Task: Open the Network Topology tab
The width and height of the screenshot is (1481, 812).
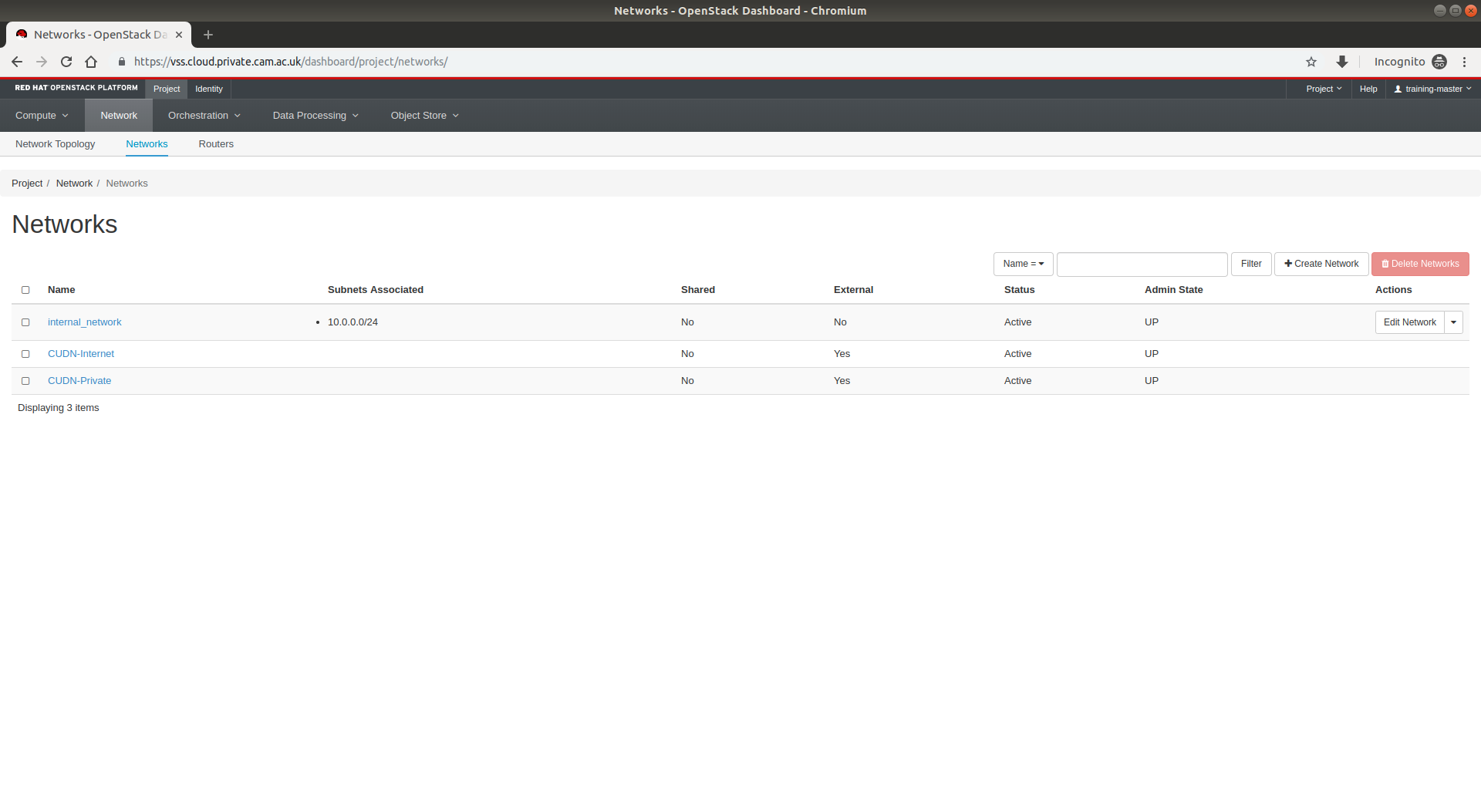Action: (56, 144)
